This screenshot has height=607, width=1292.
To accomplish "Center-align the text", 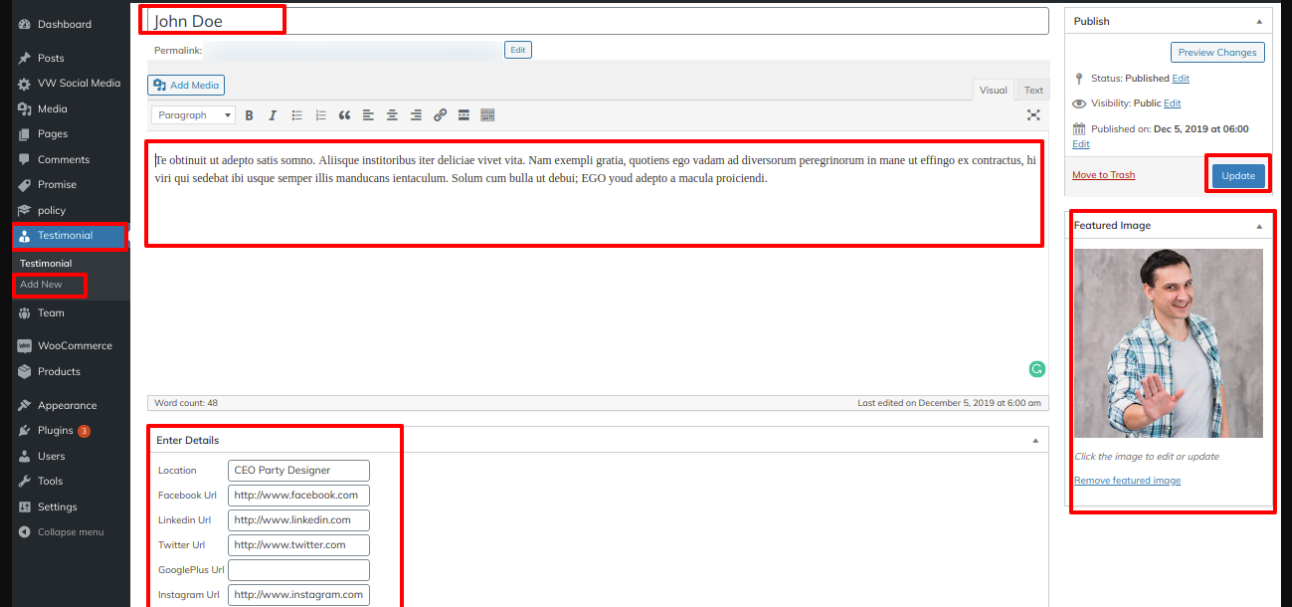I will pyautogui.click(x=392, y=116).
